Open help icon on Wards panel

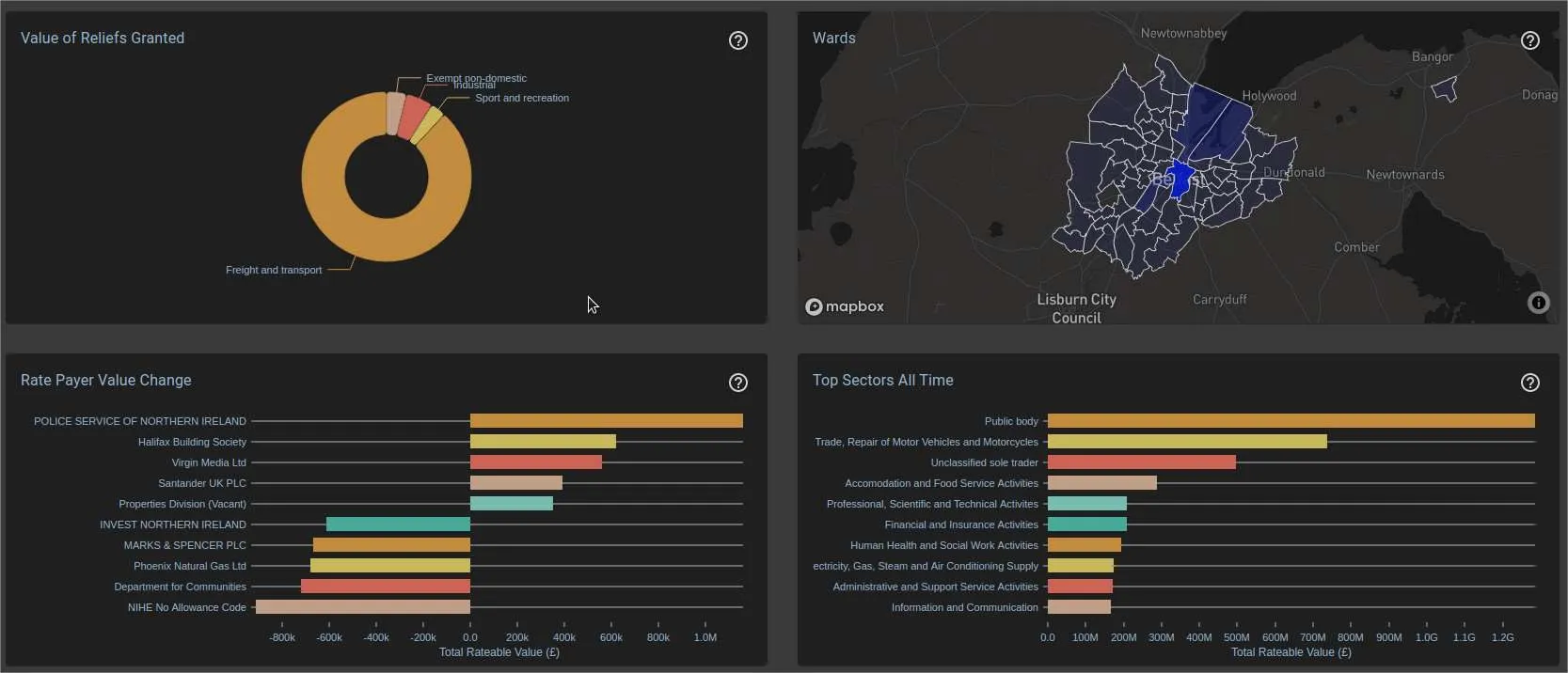click(1530, 40)
